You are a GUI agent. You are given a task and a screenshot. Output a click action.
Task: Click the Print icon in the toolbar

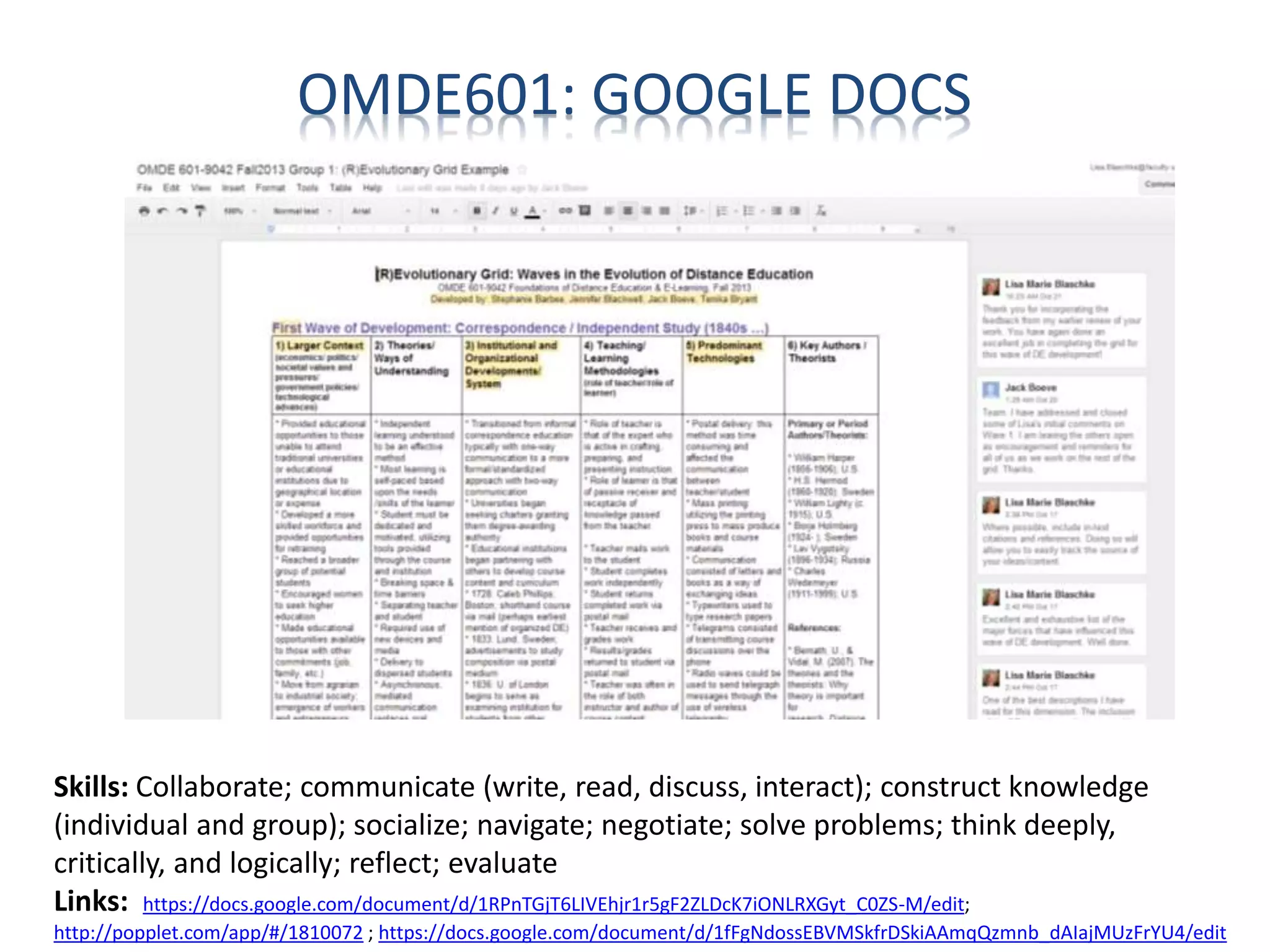coord(144,211)
